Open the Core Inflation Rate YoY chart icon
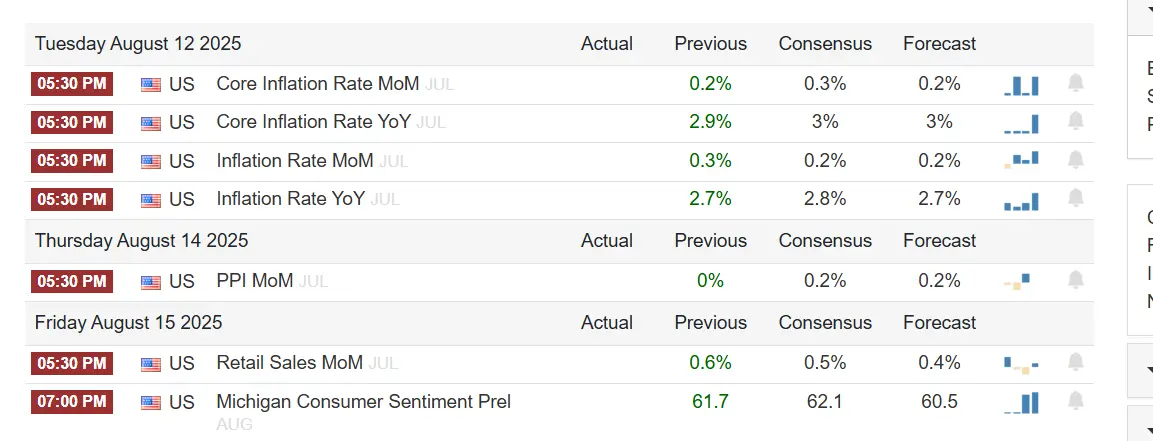 tap(1021, 123)
